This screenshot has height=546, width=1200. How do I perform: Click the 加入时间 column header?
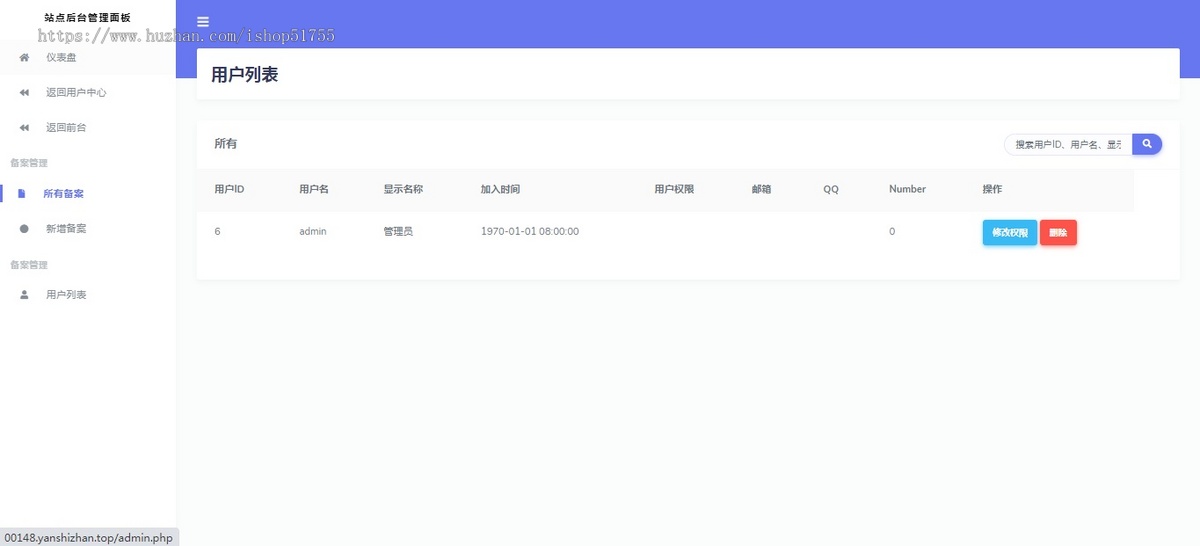pyautogui.click(x=500, y=189)
